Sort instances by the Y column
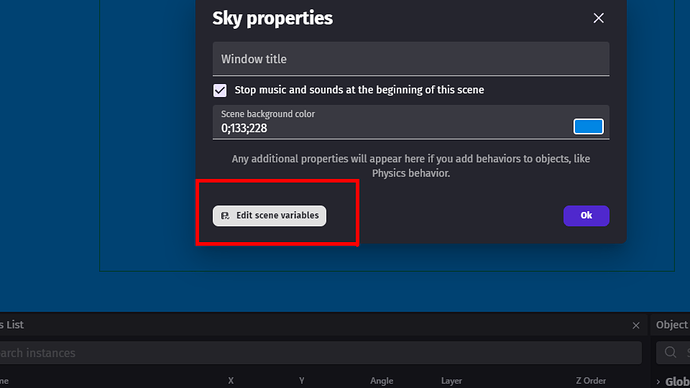The height and width of the screenshot is (388, 690). pos(301,381)
